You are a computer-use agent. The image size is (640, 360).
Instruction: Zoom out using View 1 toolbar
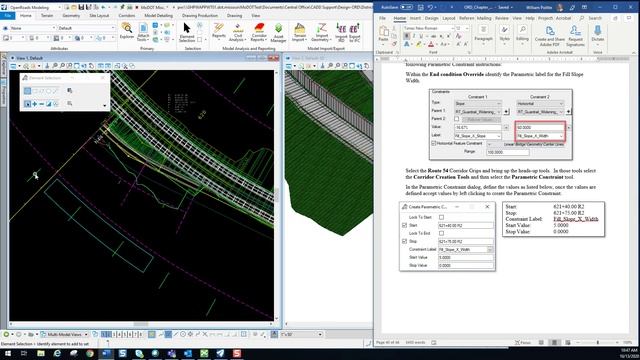click(62, 66)
